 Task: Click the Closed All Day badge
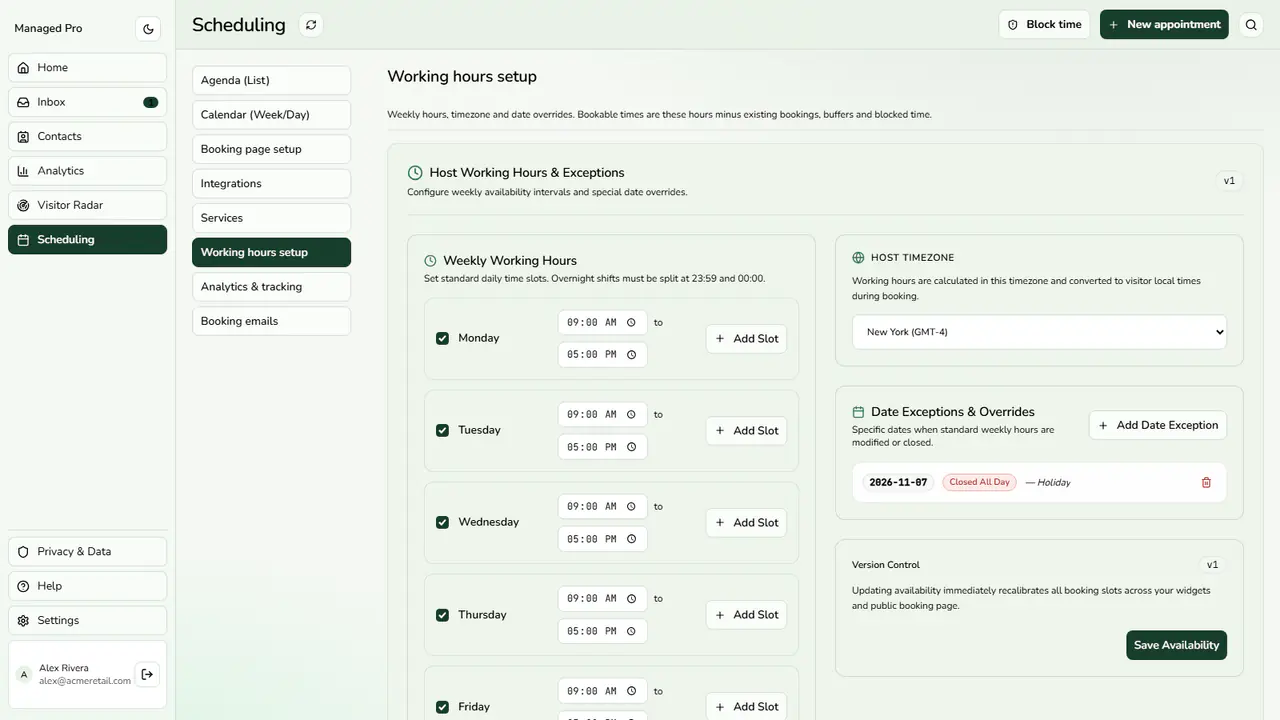pos(979,482)
